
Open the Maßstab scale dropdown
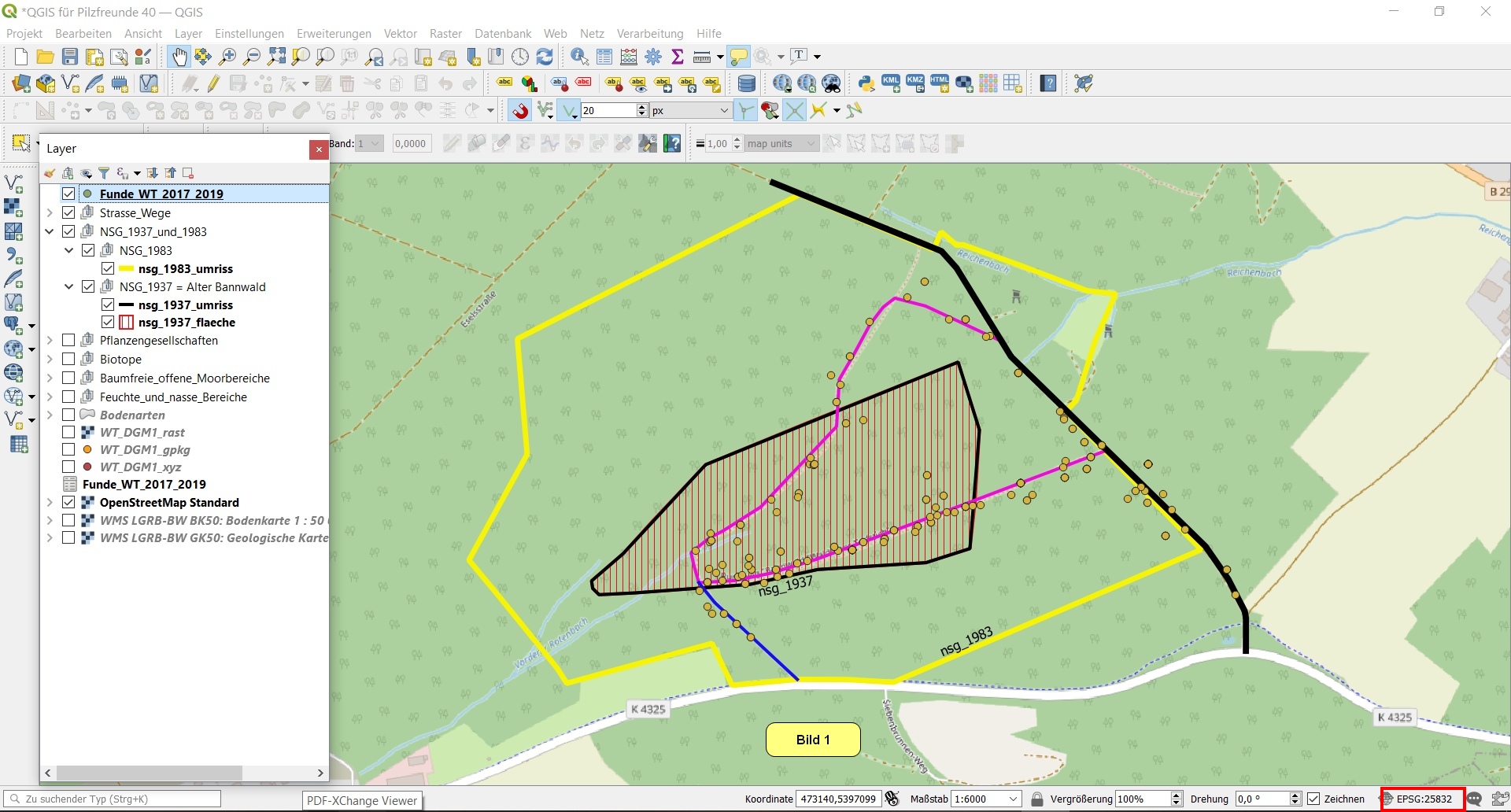click(x=1014, y=799)
